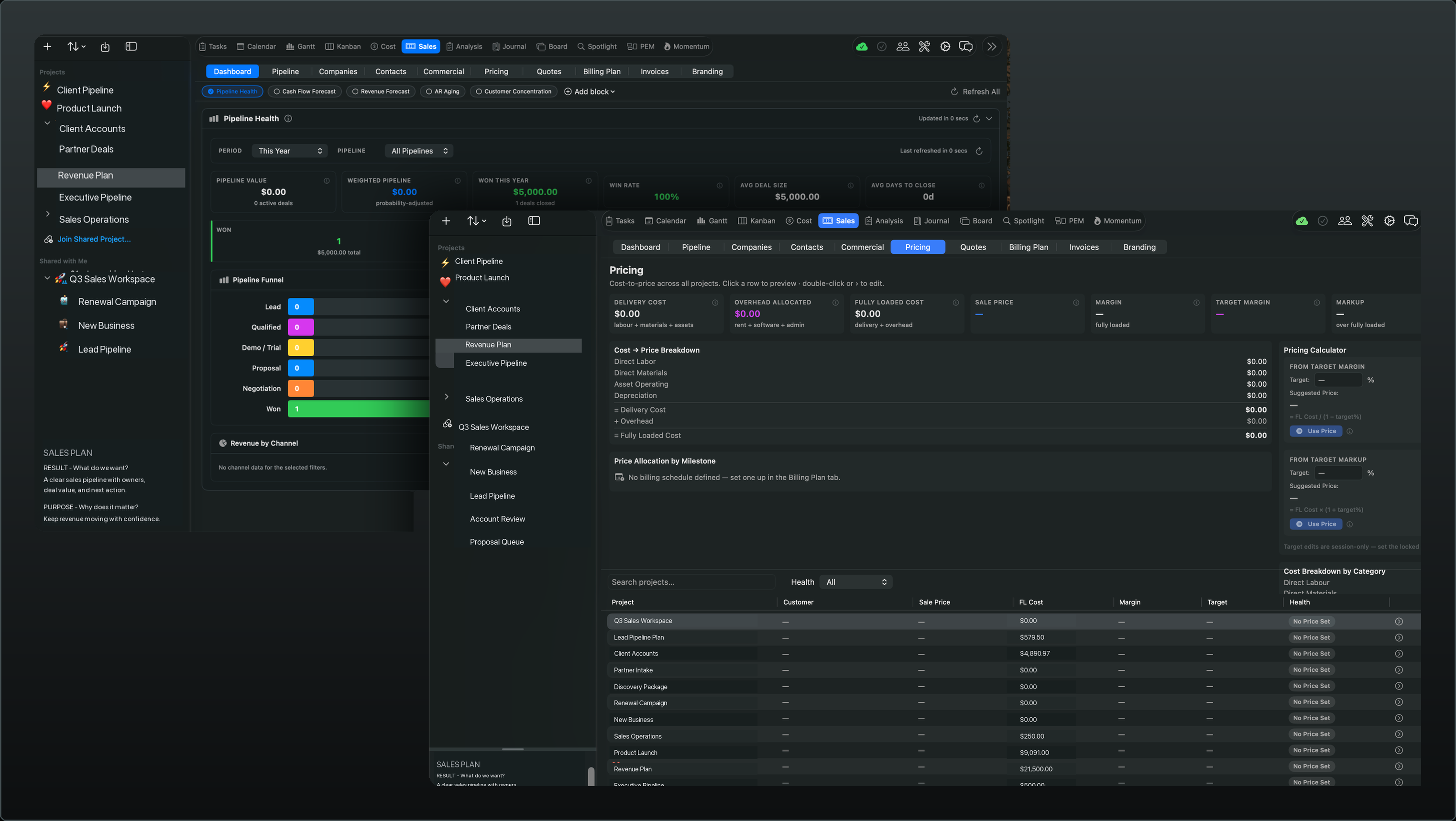Expand Sales Operations chevron in back window
The height and width of the screenshot is (821, 1456).
pos(47,214)
